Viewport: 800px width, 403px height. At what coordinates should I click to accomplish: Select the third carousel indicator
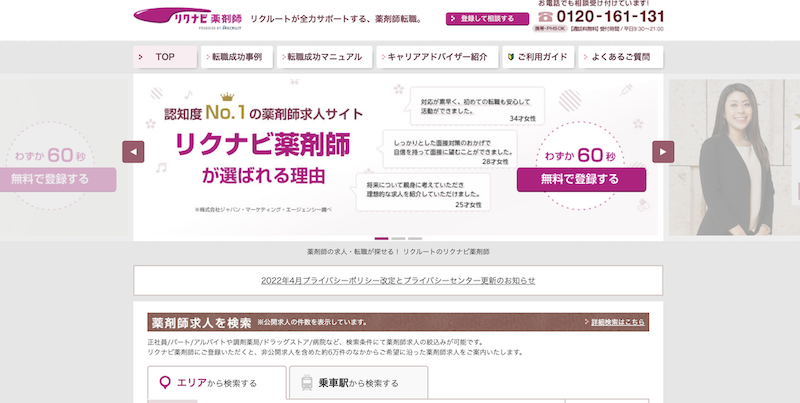[x=415, y=238]
